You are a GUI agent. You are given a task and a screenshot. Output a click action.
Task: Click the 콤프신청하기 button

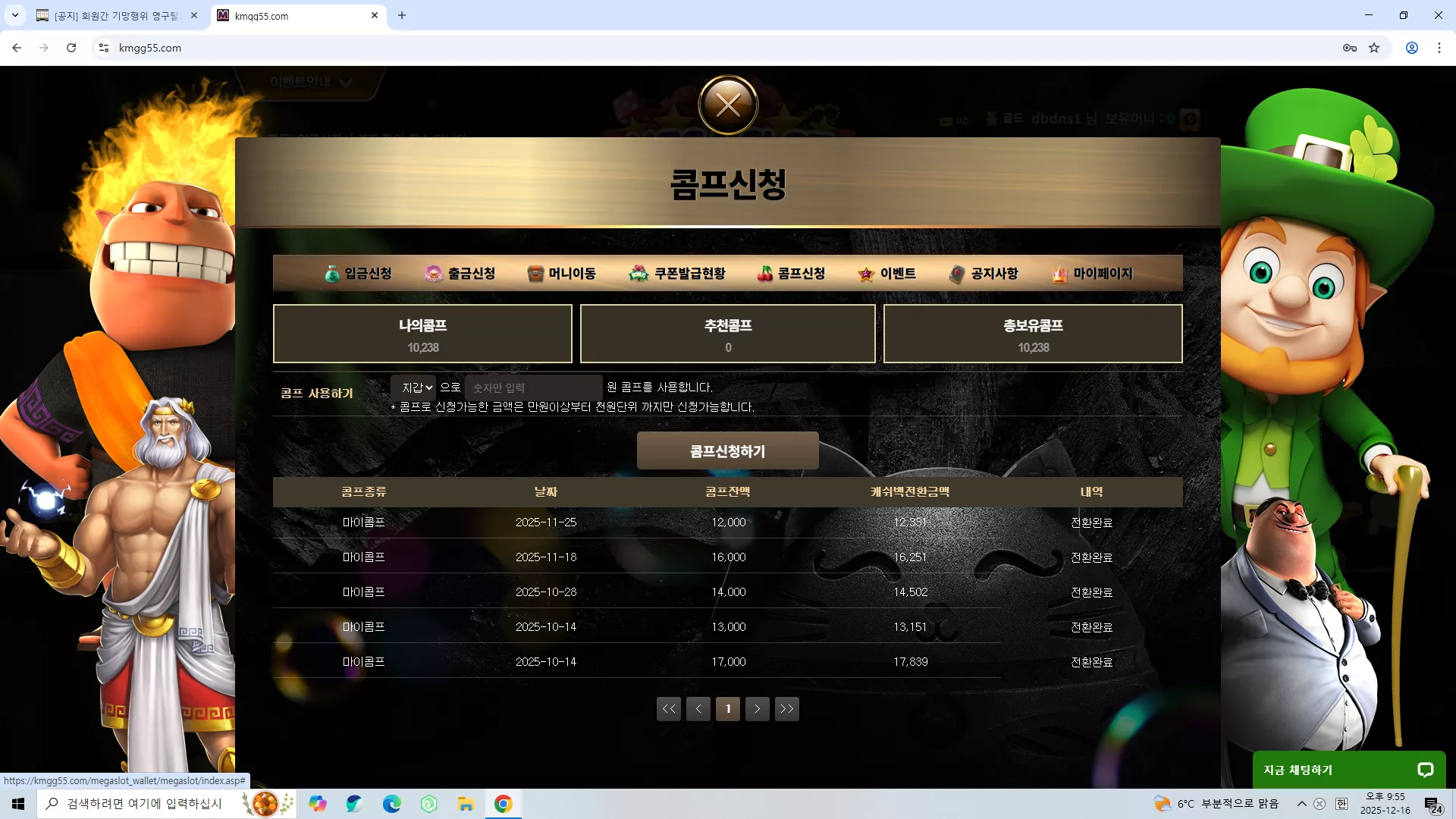coord(728,451)
